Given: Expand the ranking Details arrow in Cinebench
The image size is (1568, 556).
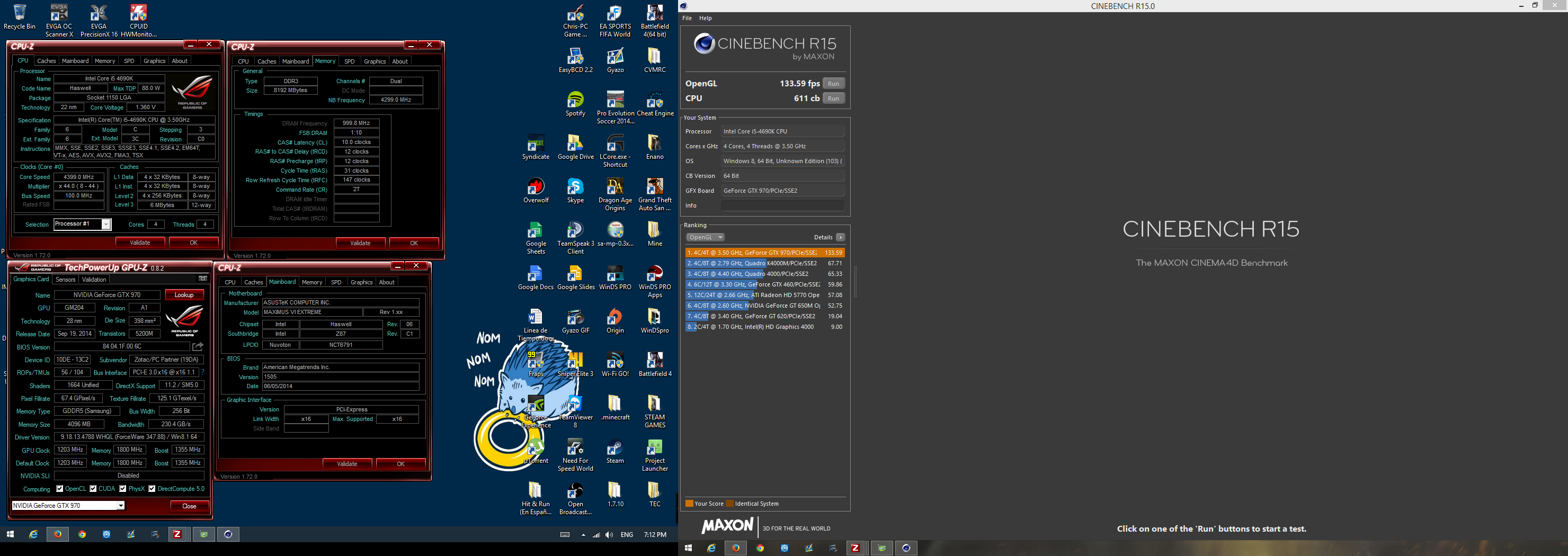Looking at the screenshot, I should (x=840, y=237).
